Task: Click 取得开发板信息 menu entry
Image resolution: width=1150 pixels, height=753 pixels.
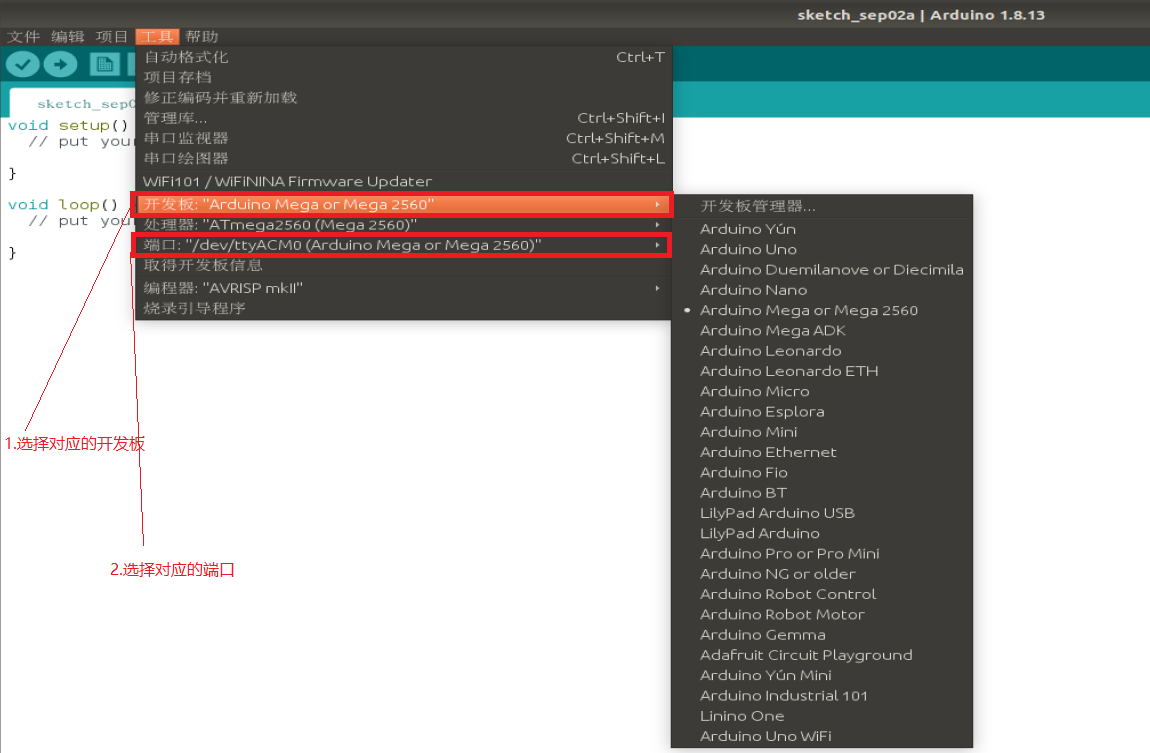Action: (204, 265)
